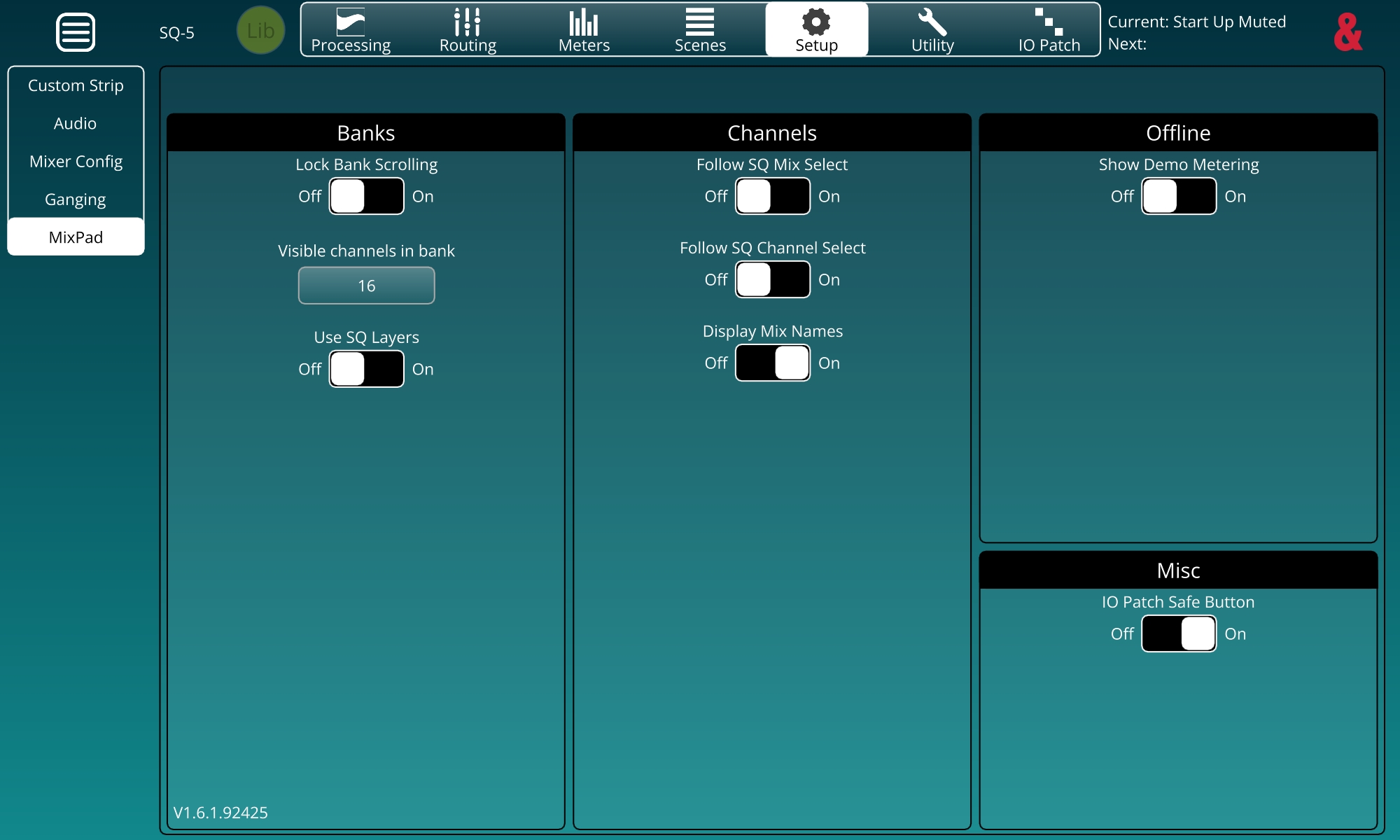Viewport: 1400px width, 840px height.
Task: Enable Use SQ Layers switch
Action: pos(367,369)
